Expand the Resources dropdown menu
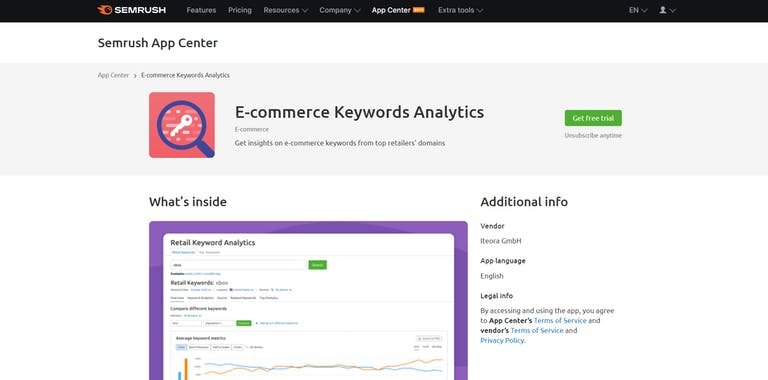The image size is (768, 380). (286, 10)
